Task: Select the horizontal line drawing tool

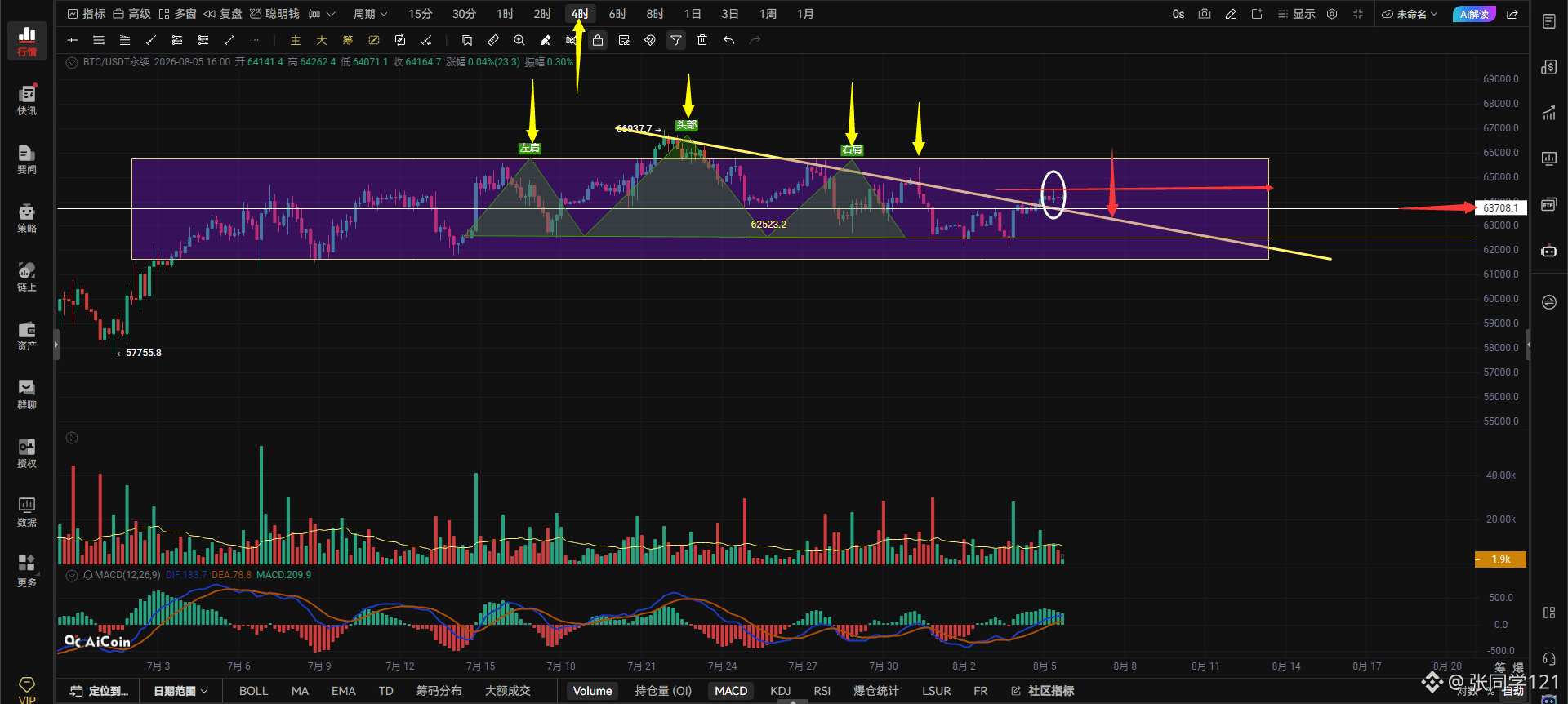Action: pyautogui.click(x=73, y=40)
